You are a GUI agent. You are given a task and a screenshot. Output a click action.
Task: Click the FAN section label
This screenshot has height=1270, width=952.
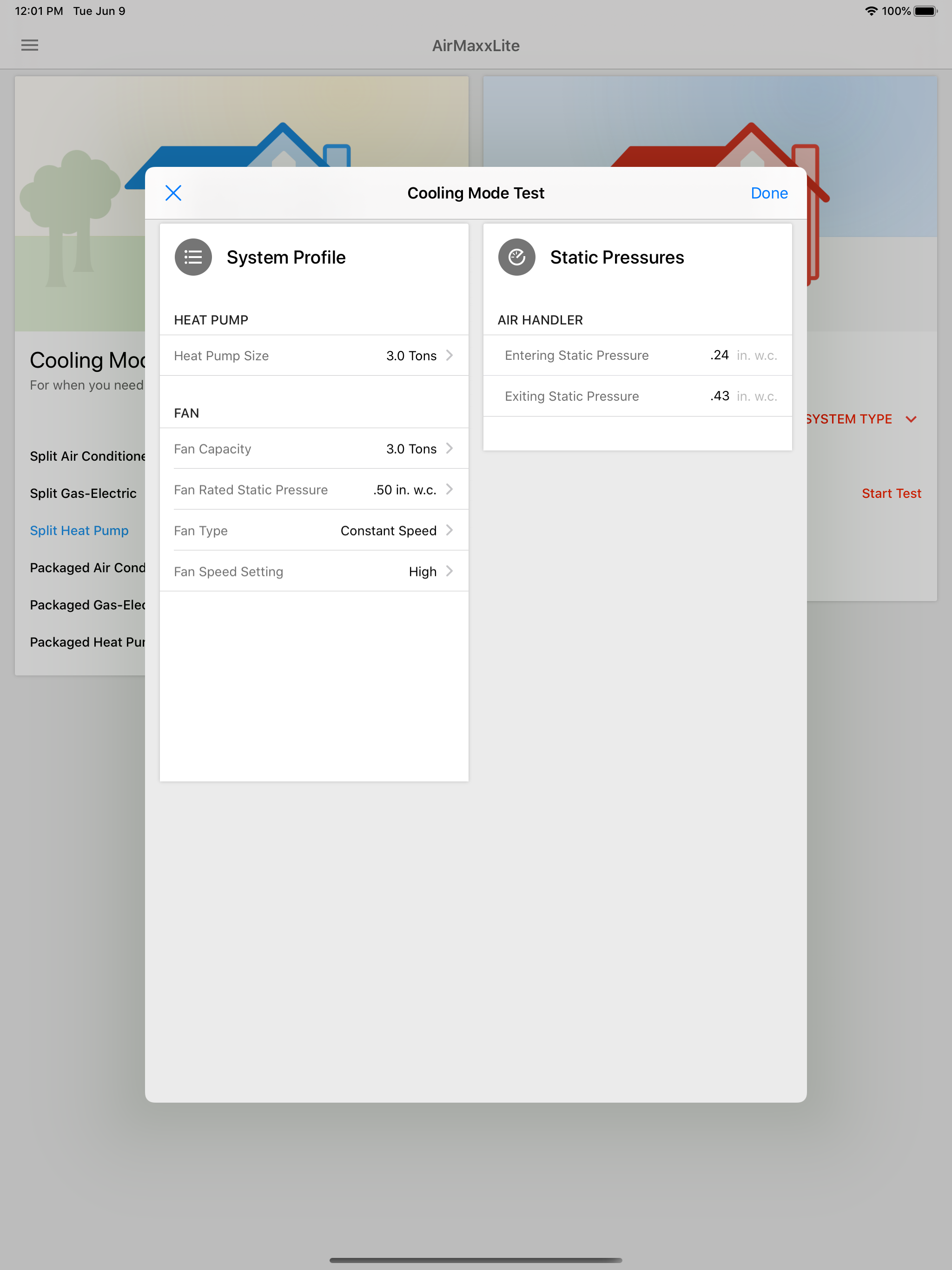[x=186, y=413]
